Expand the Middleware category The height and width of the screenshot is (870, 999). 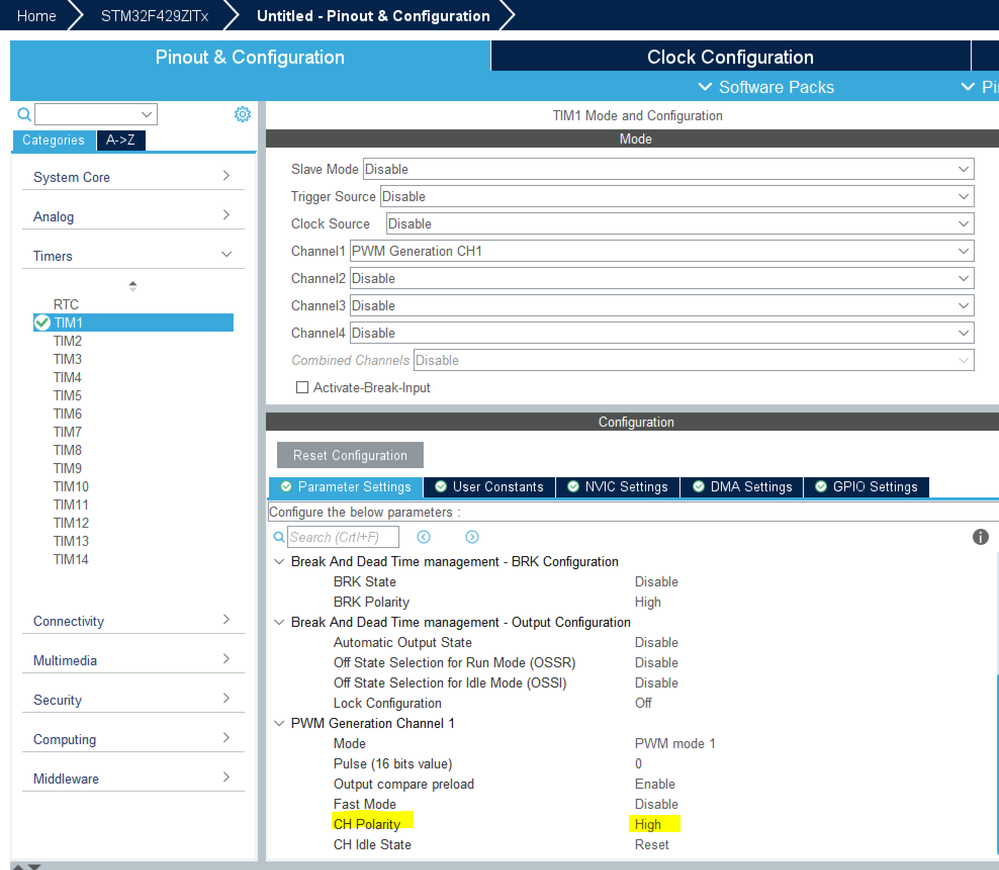(x=133, y=779)
